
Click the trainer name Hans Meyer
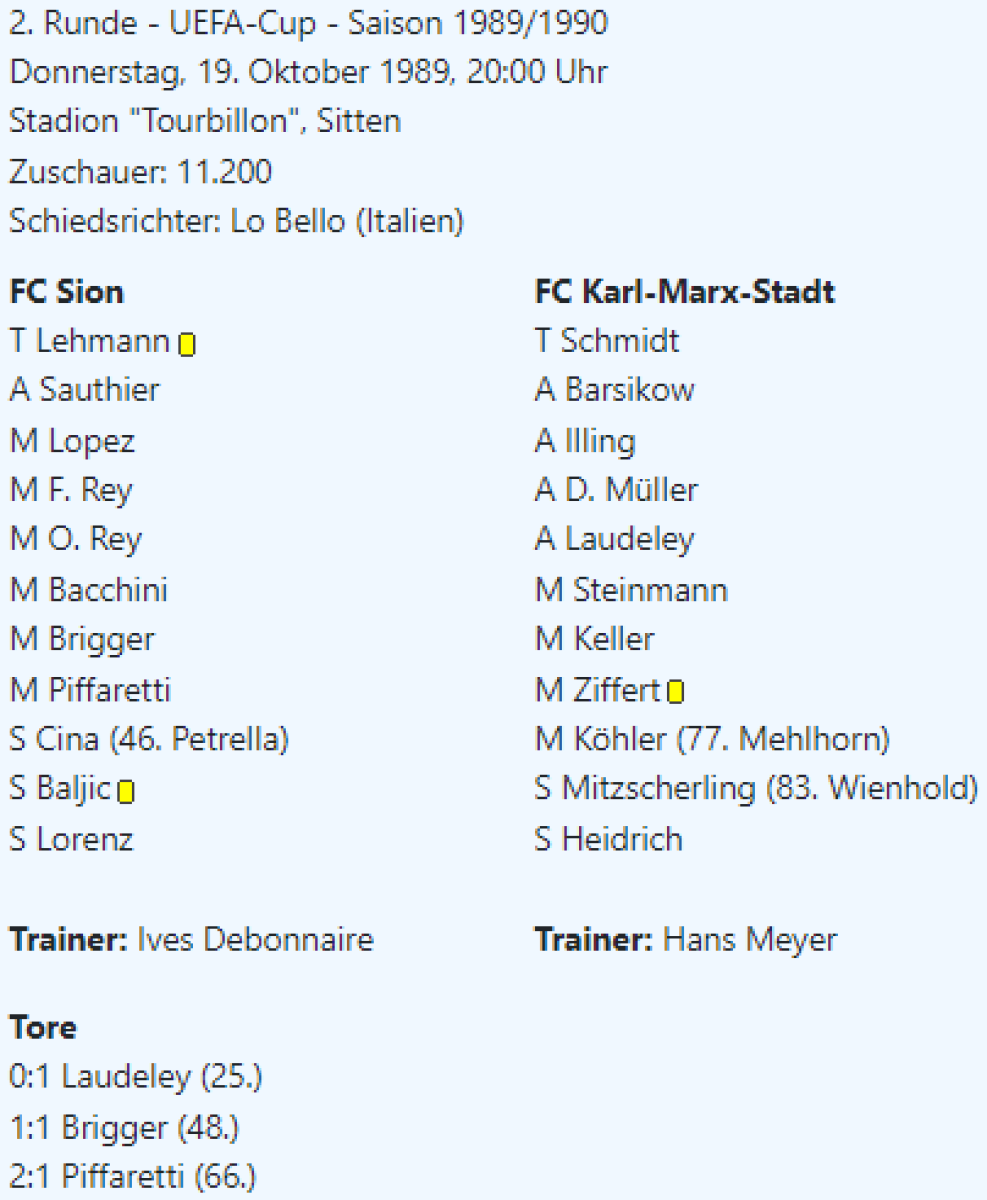pos(750,940)
